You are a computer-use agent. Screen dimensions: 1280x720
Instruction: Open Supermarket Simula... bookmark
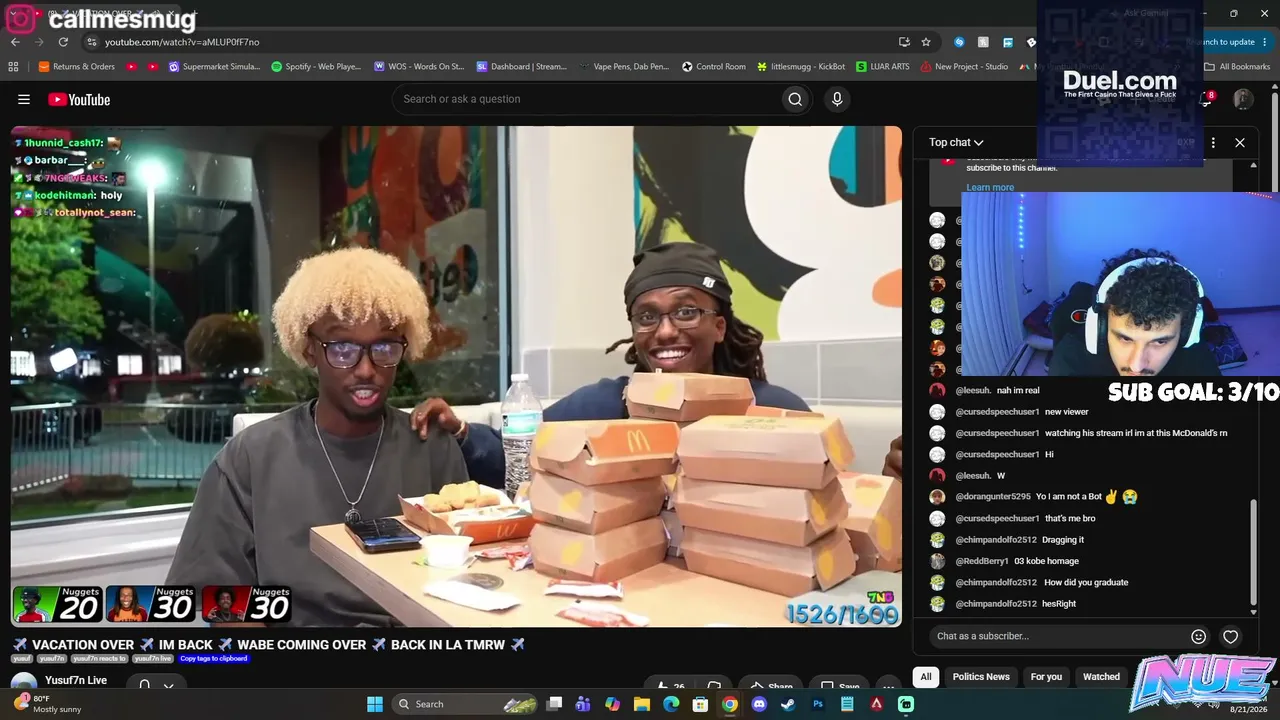pyautogui.click(x=214, y=67)
